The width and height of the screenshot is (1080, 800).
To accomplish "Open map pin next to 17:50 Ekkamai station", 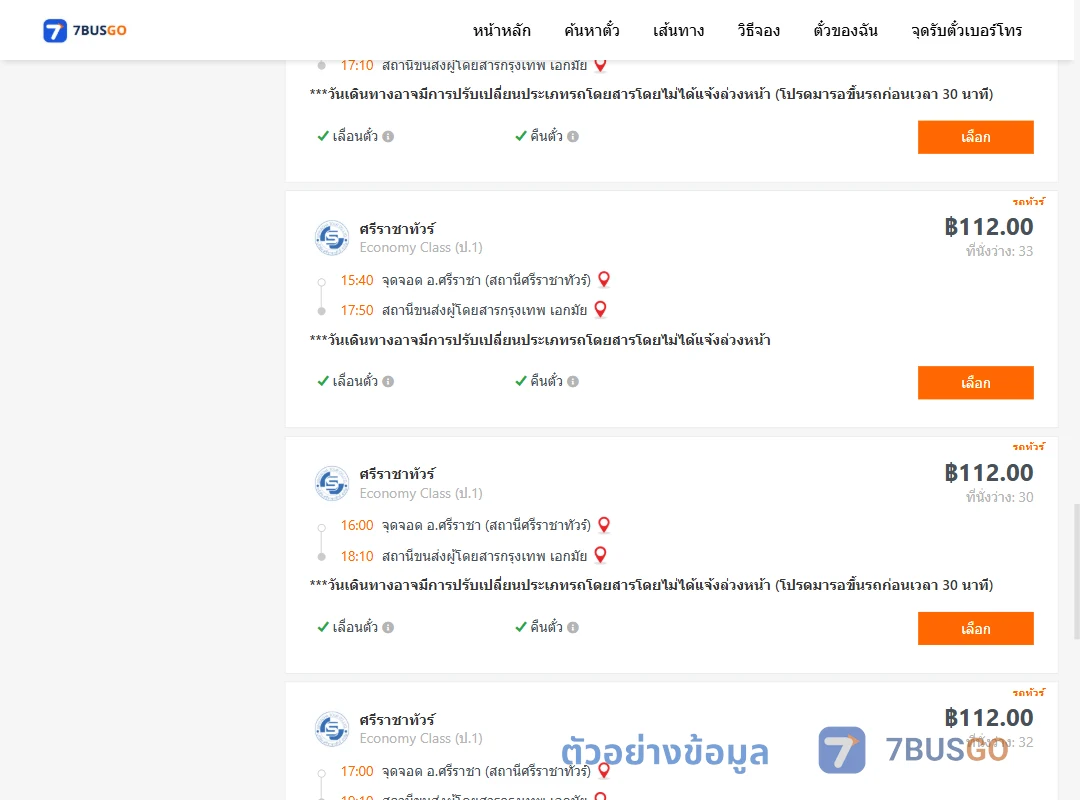I will [601, 309].
